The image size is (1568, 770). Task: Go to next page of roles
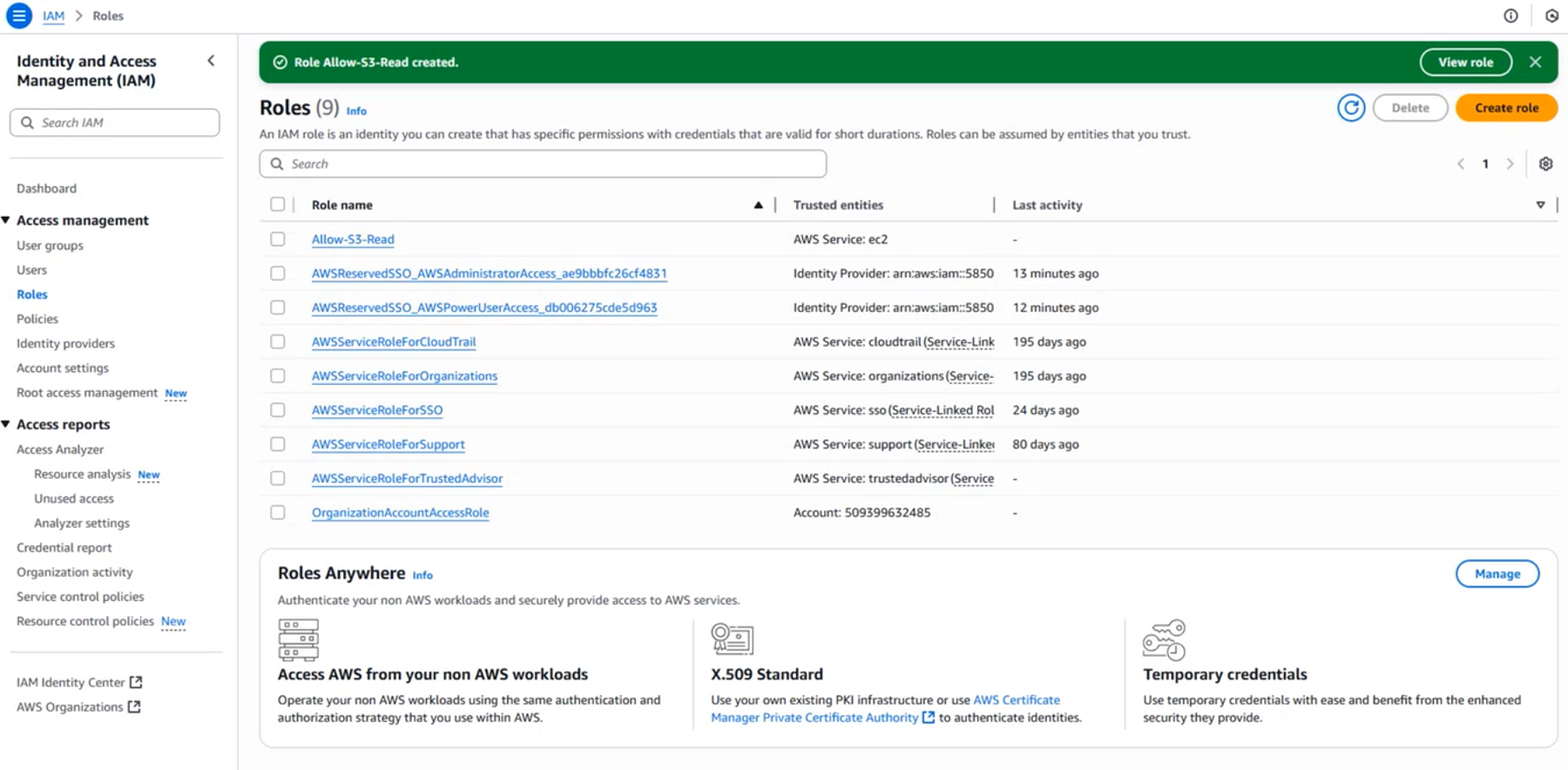point(1510,164)
